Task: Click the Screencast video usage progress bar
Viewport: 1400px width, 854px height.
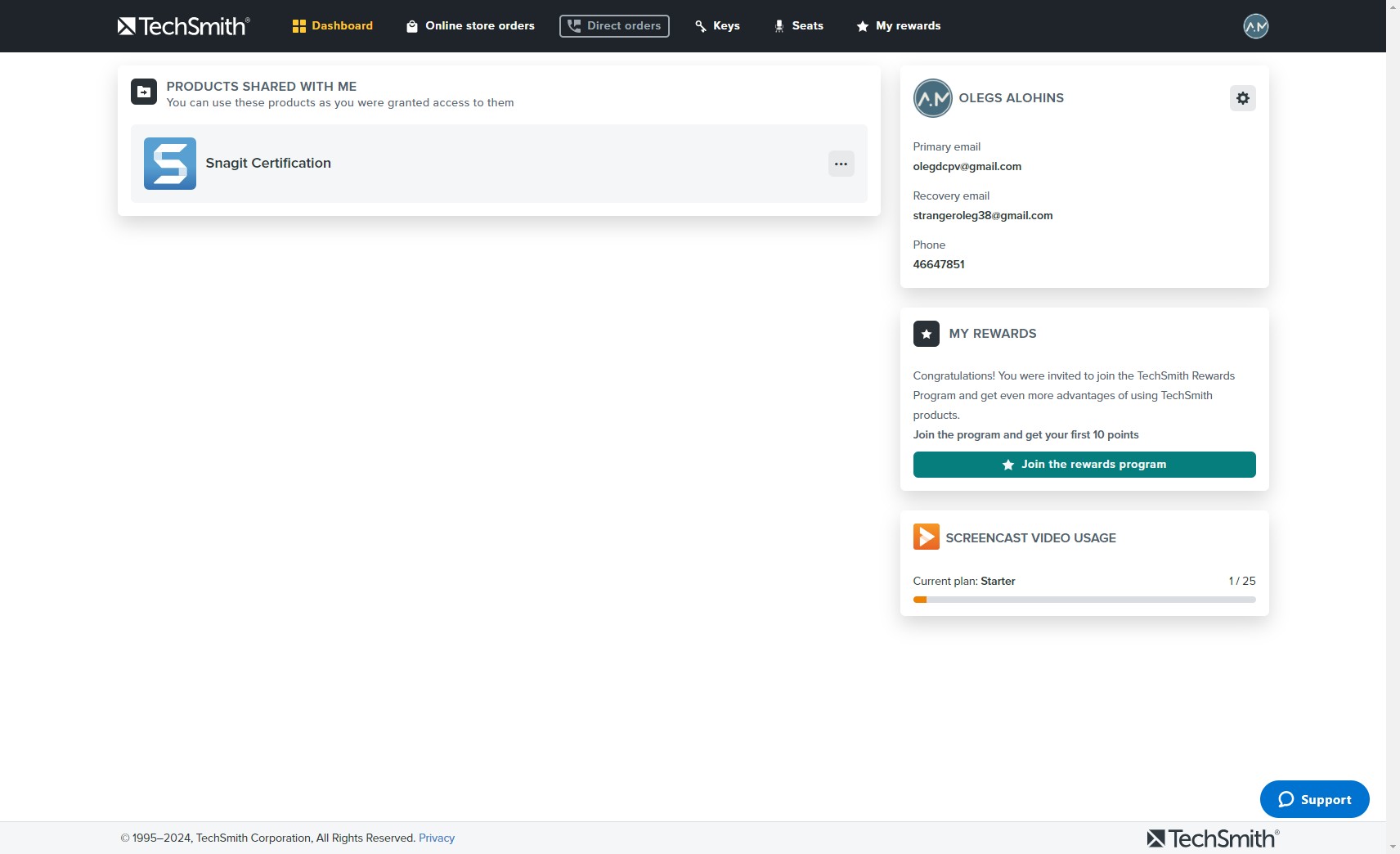Action: [x=1084, y=600]
